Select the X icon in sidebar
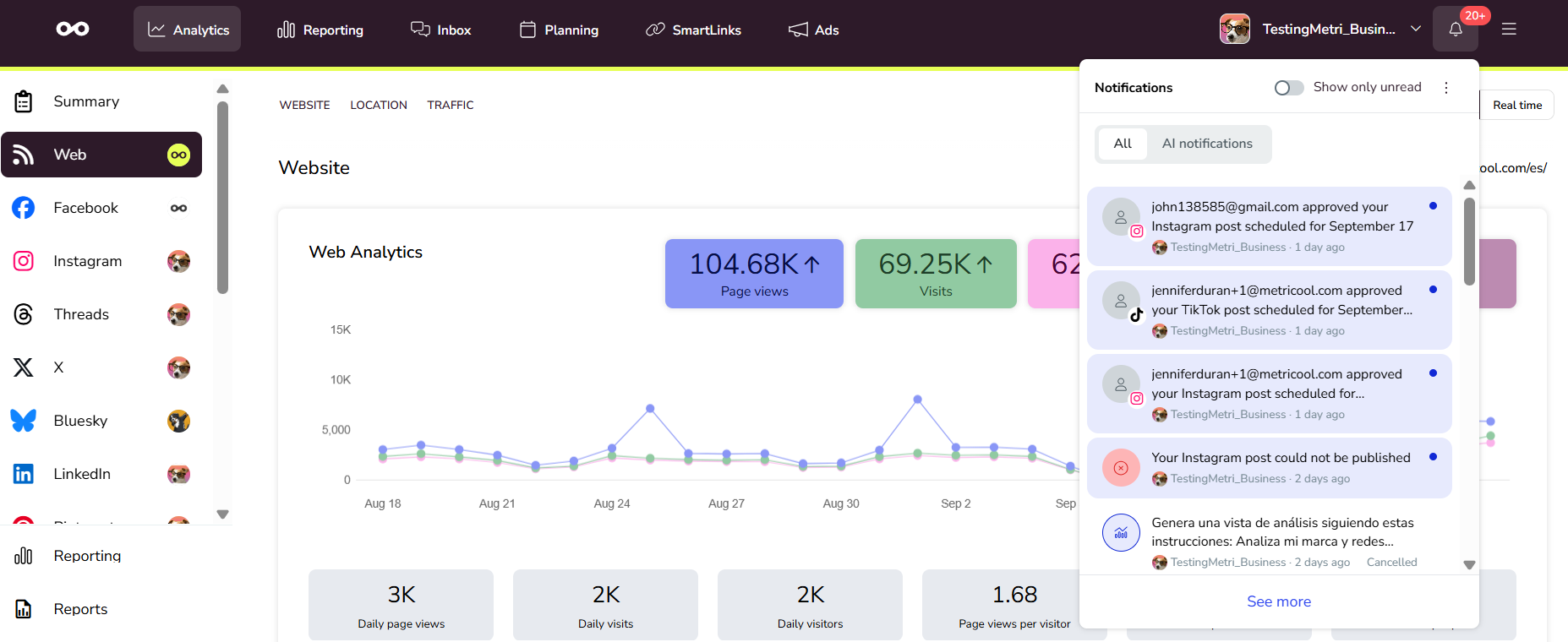This screenshot has width=1568, height=642. (x=24, y=367)
